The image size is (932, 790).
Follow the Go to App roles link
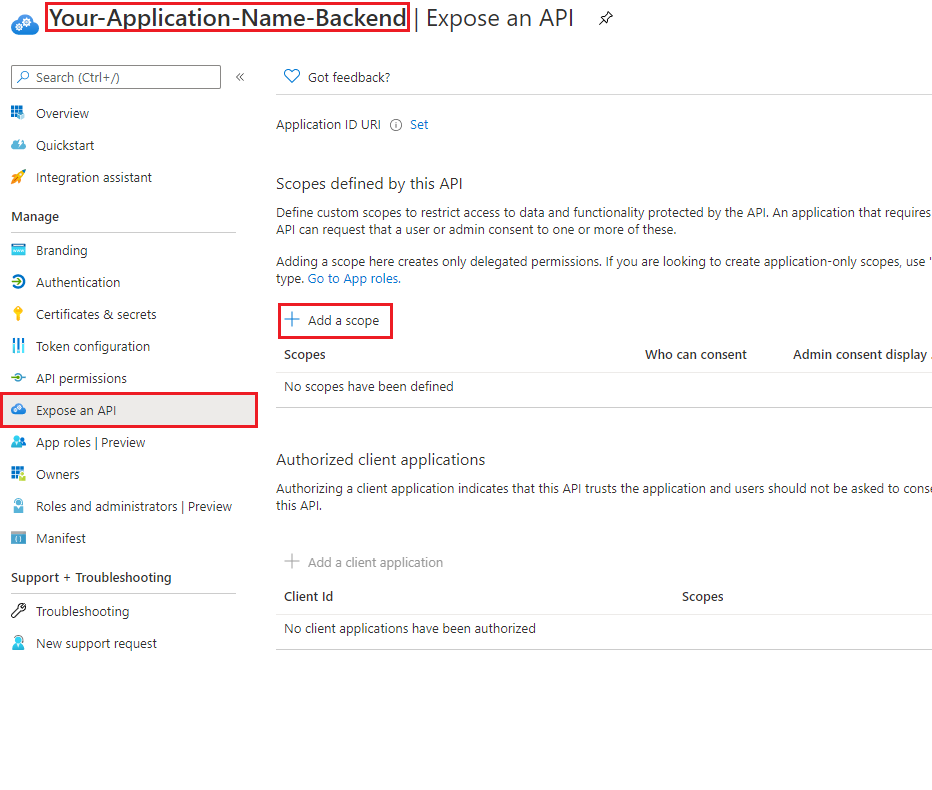point(354,279)
